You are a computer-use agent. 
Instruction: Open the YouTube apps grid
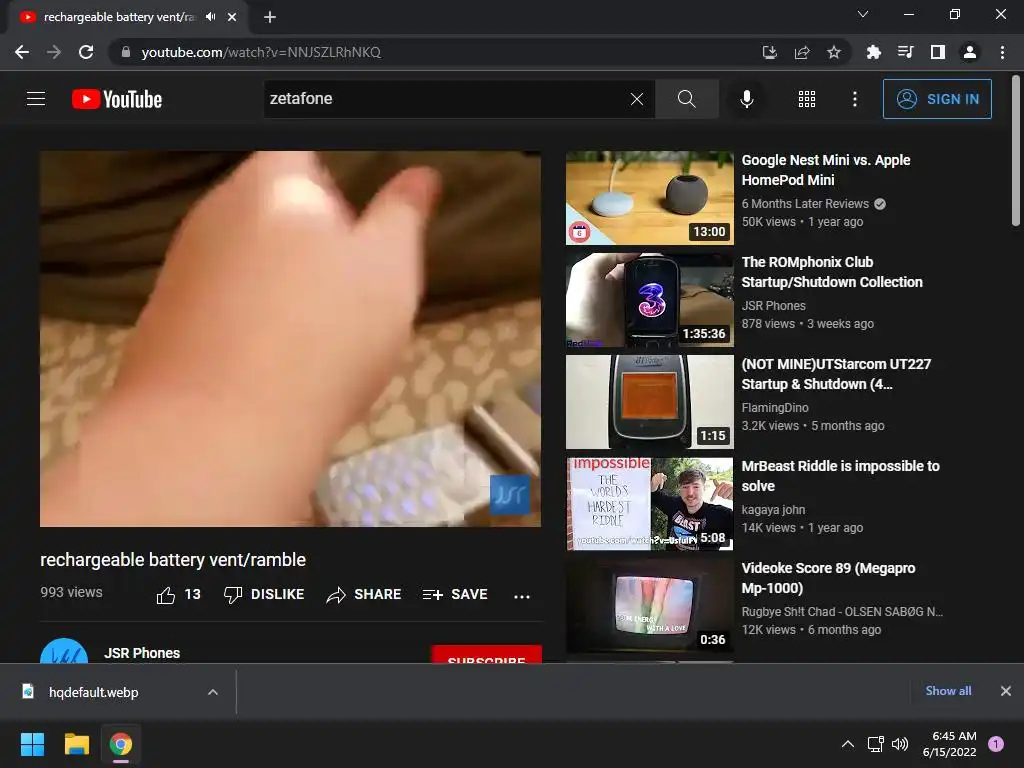pos(807,99)
